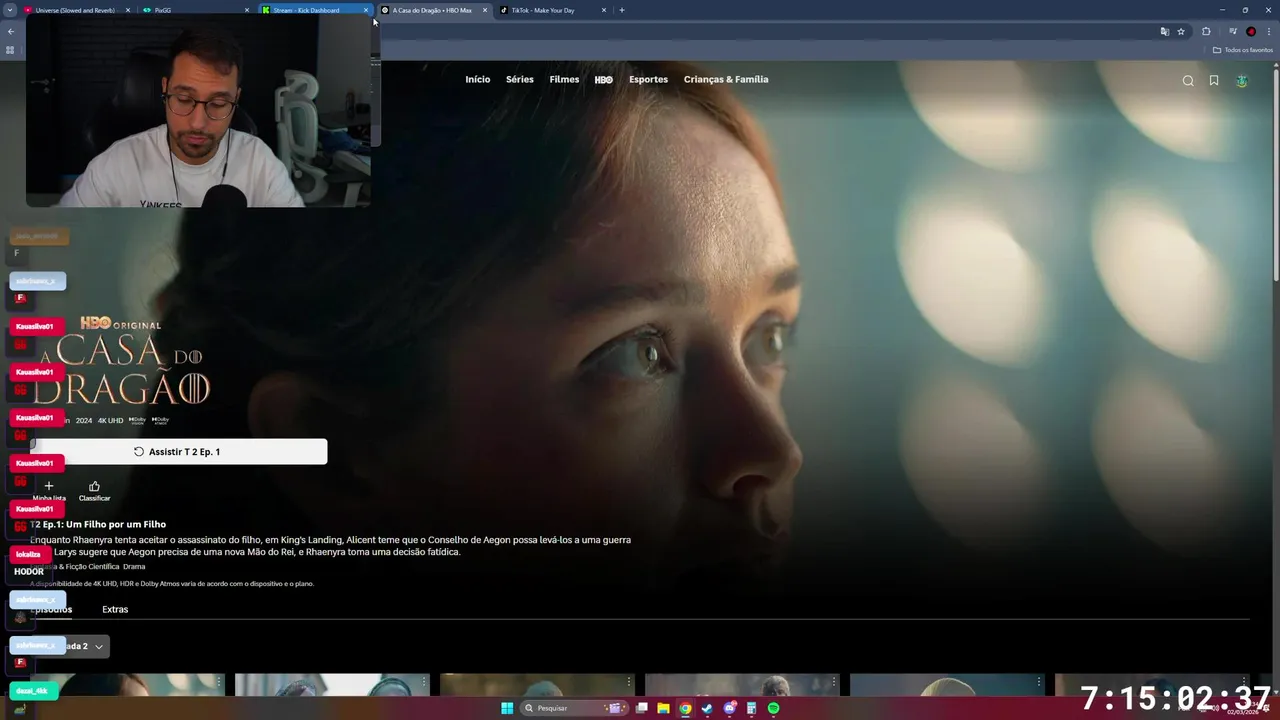Switch to the Universe (Slowed and Reverb) tab

[x=75, y=10]
